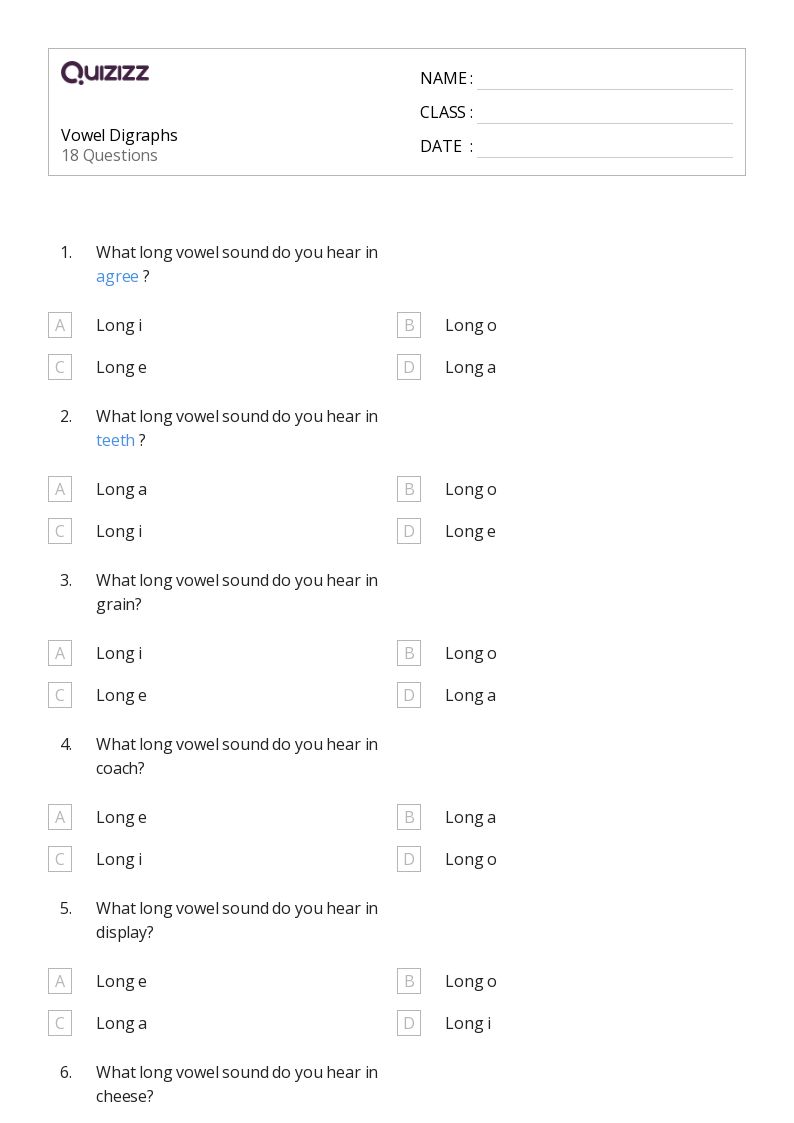Click the Quizizz logo
This screenshot has width=794, height=1123.
105,72
